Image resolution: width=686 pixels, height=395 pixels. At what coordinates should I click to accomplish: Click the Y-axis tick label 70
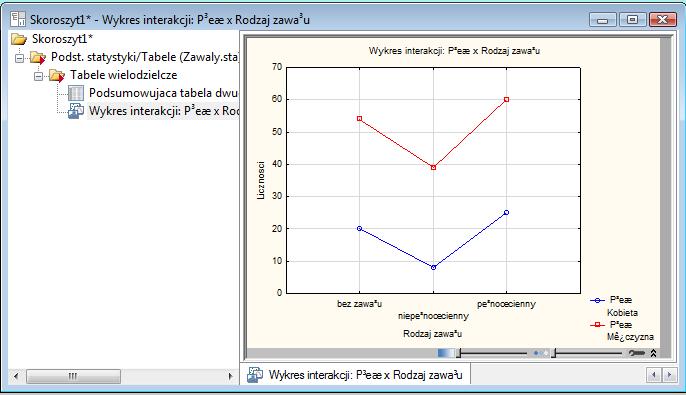click(277, 67)
